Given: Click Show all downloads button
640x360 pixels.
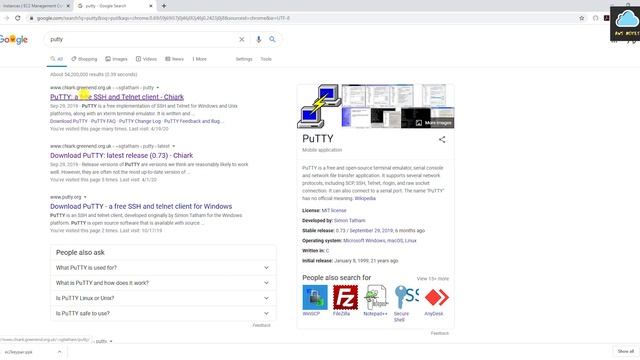Looking at the screenshot, I should [x=626, y=351].
